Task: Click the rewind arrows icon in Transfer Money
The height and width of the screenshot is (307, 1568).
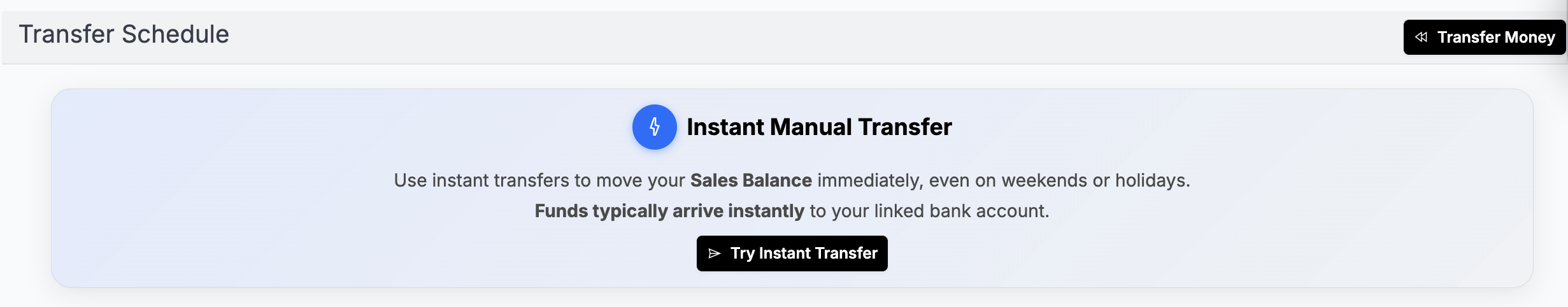Action: click(x=1421, y=38)
